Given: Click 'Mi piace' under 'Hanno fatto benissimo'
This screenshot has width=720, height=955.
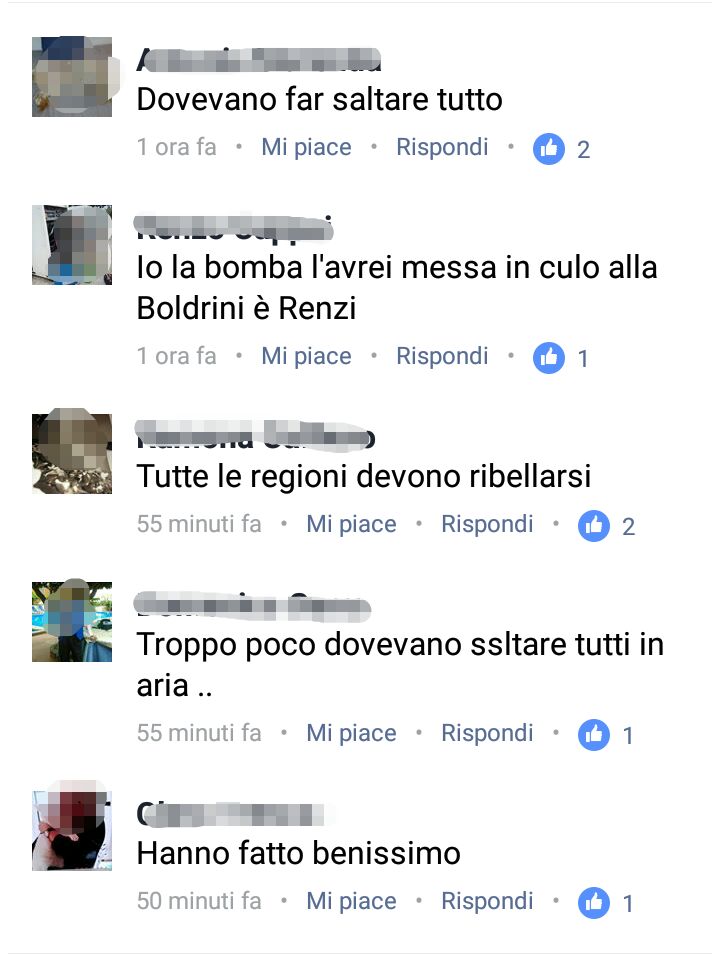Looking at the screenshot, I should [x=351, y=901].
